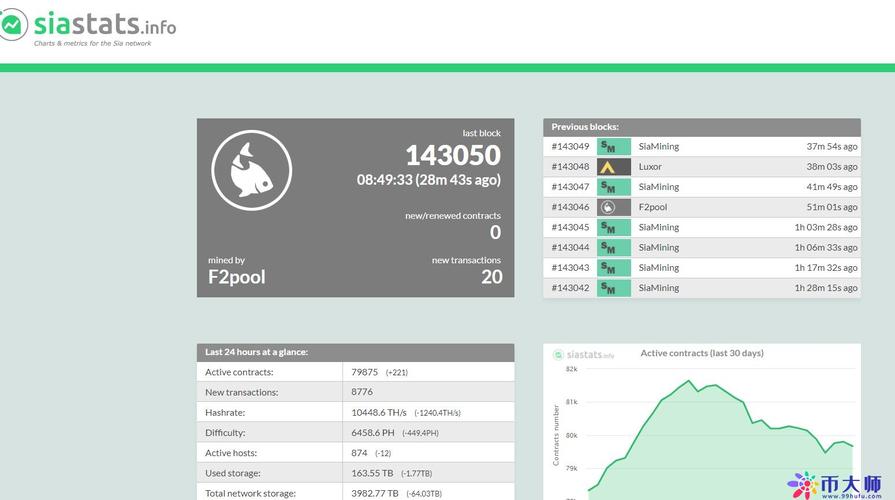Screen dimensions: 895x500
Task: Click the green chart logo icon
Action: coord(13,25)
